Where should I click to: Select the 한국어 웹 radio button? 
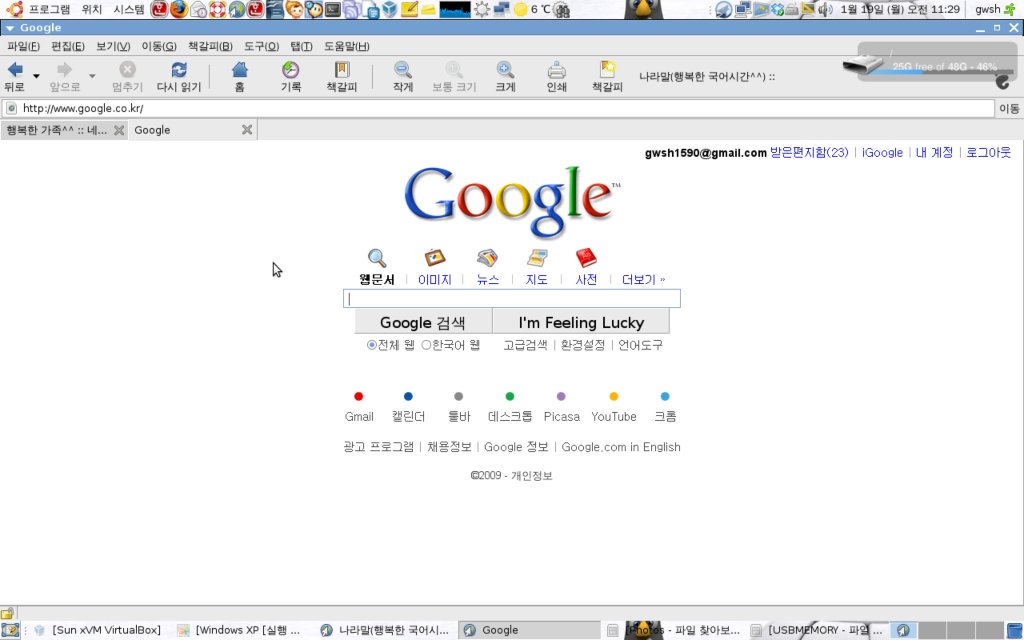point(426,345)
